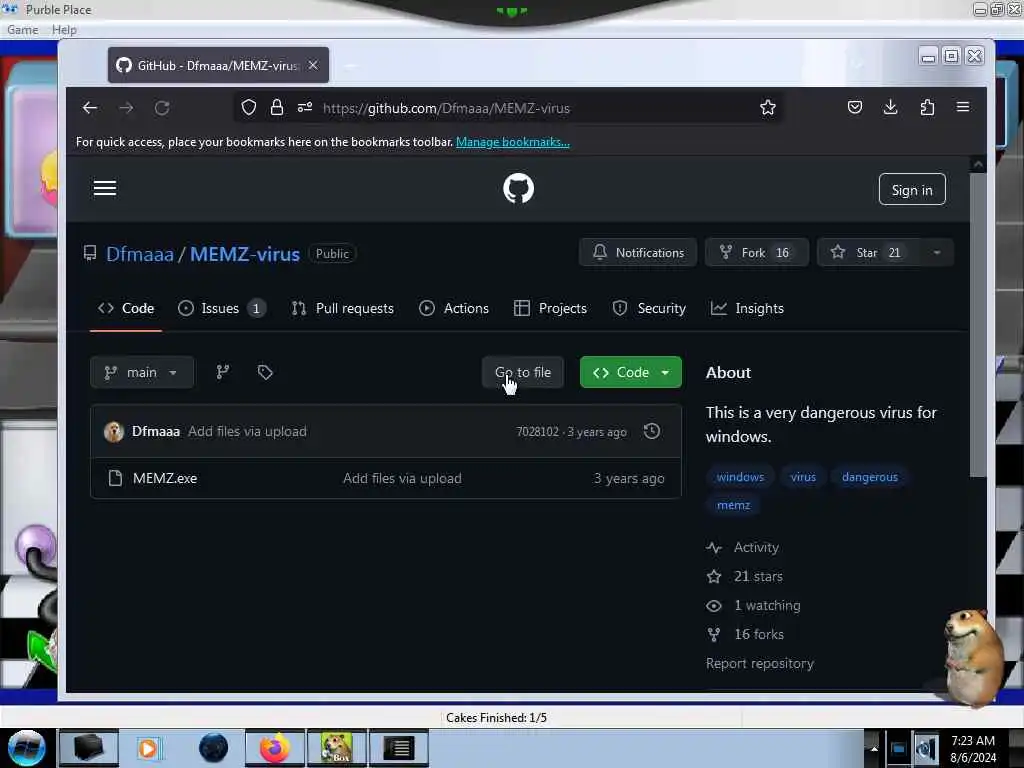Open the GitHub hamburger navigation menu

click(x=104, y=189)
